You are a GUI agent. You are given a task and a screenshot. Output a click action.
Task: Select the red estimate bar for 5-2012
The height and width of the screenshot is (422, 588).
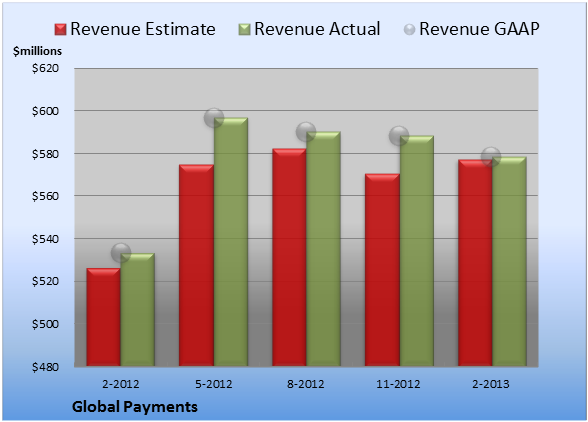(x=196, y=265)
